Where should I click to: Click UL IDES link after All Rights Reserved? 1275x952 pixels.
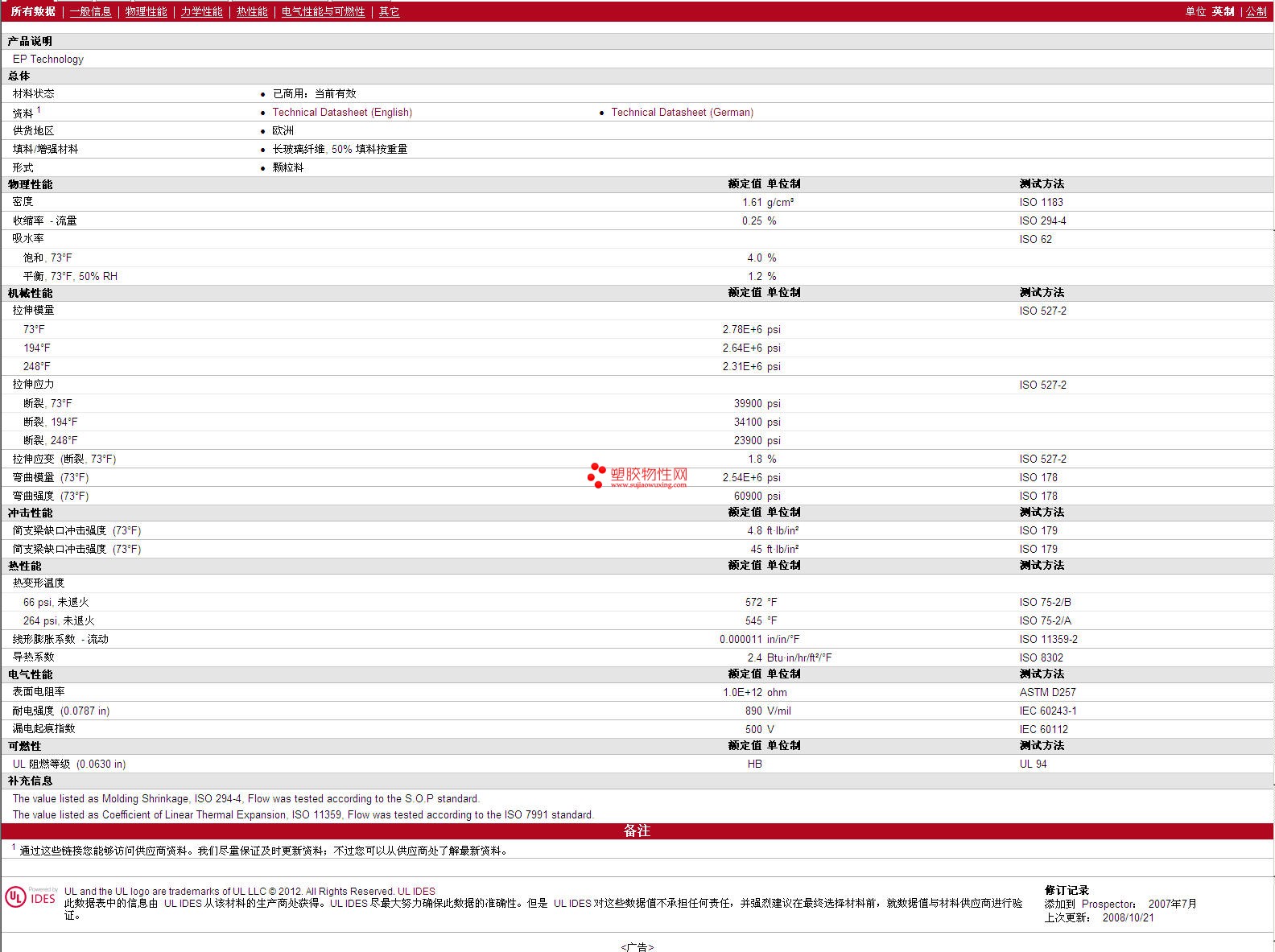[416, 891]
